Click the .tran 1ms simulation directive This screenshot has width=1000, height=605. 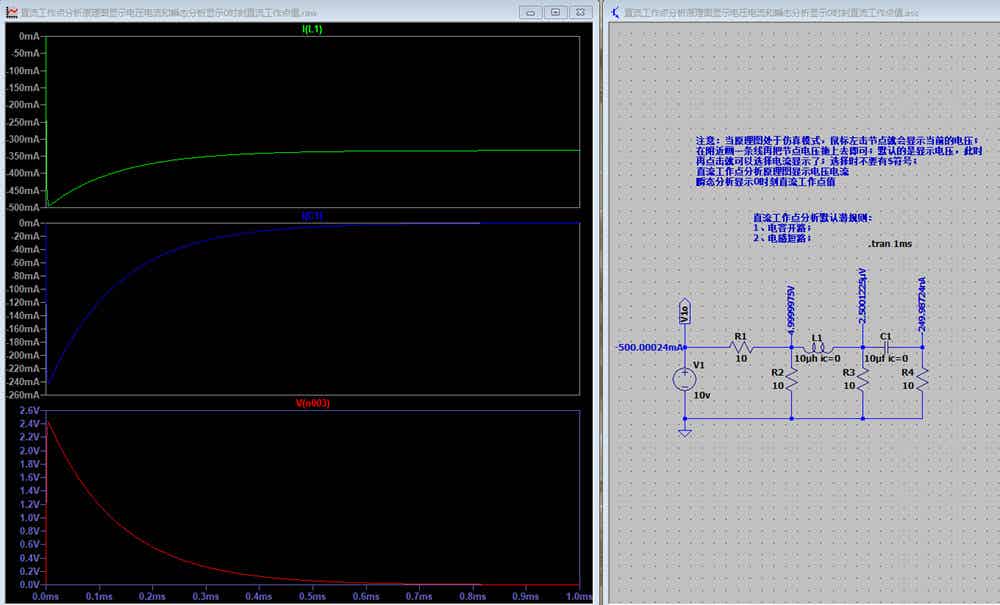pyautogui.click(x=890, y=244)
